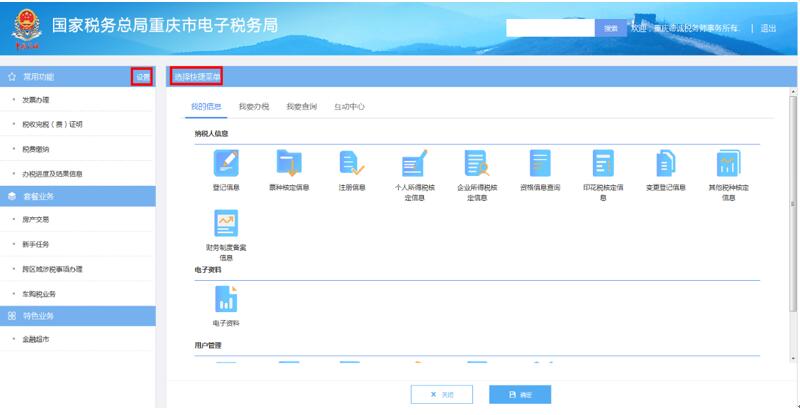The image size is (800, 415).
Task: Open the 电子资料 icon
Action: (226, 299)
